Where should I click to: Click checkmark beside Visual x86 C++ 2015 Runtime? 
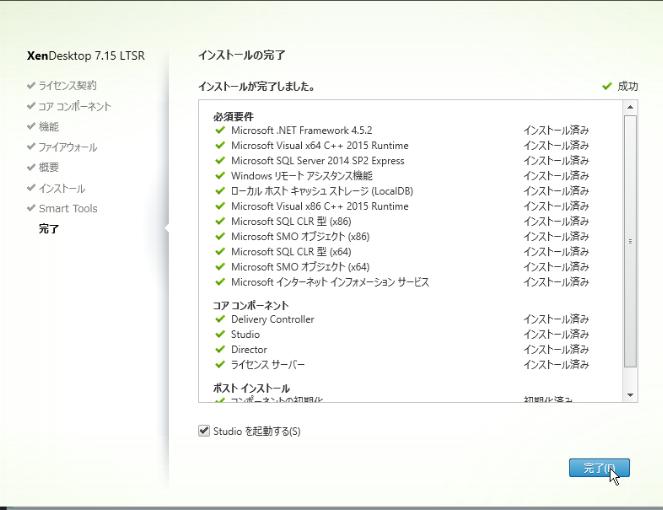(220, 206)
